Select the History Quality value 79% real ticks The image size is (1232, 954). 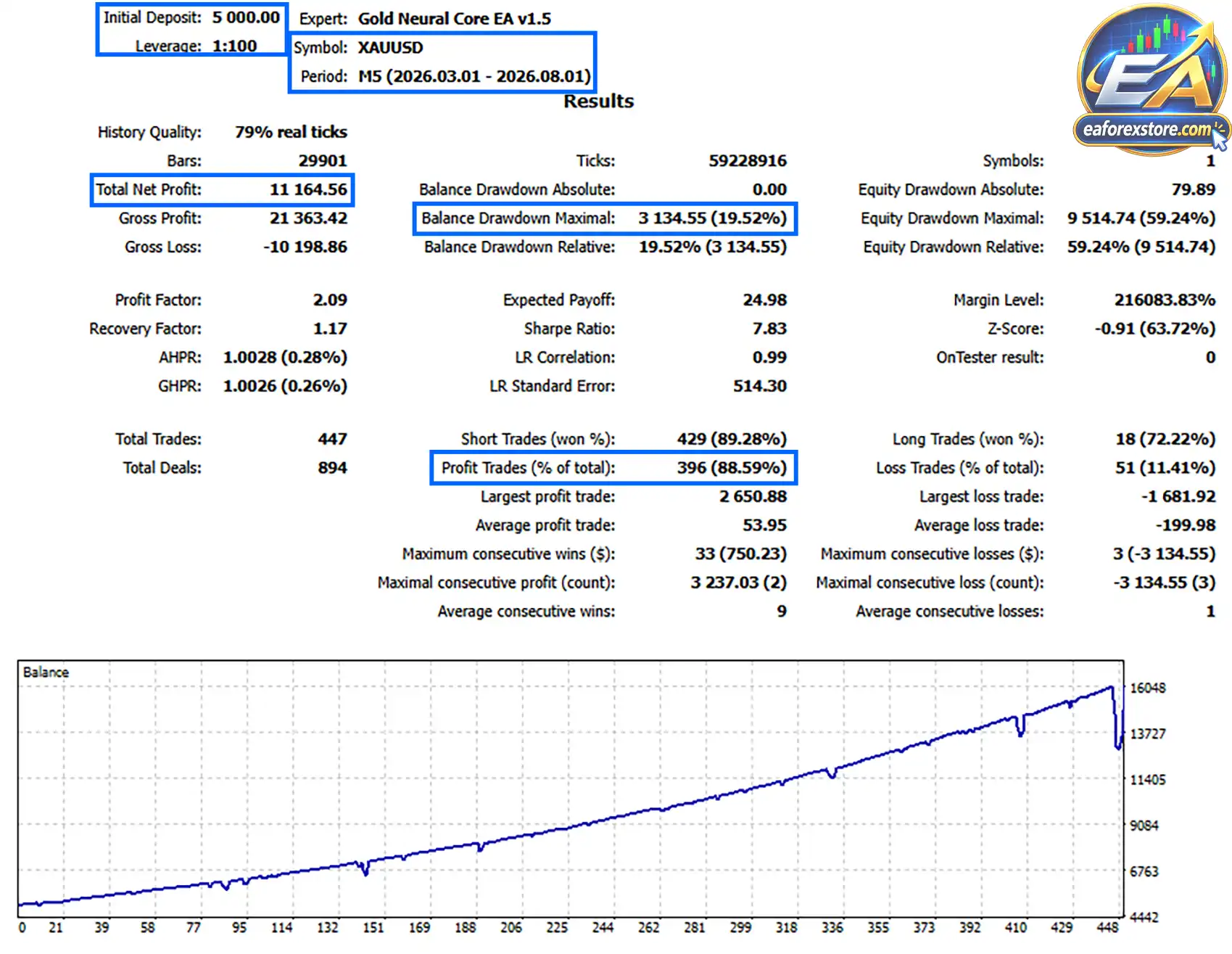(x=291, y=132)
